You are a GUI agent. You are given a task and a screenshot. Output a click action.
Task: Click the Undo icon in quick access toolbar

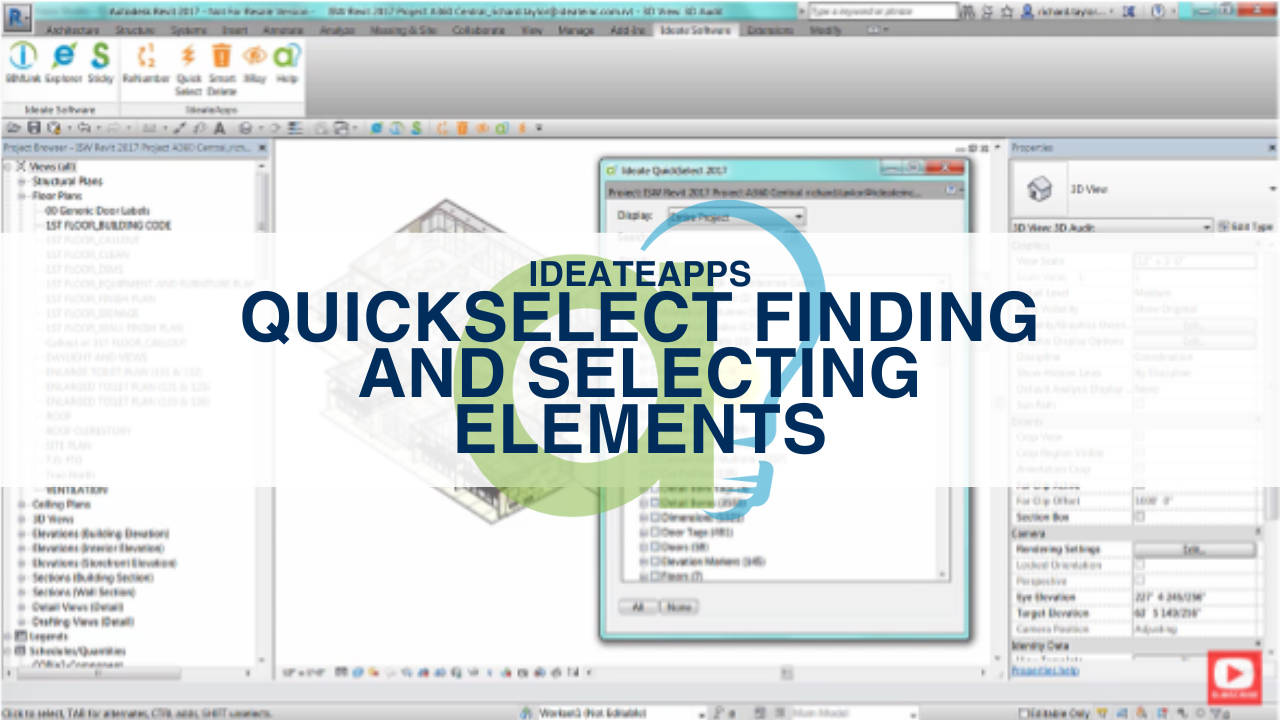(x=83, y=128)
